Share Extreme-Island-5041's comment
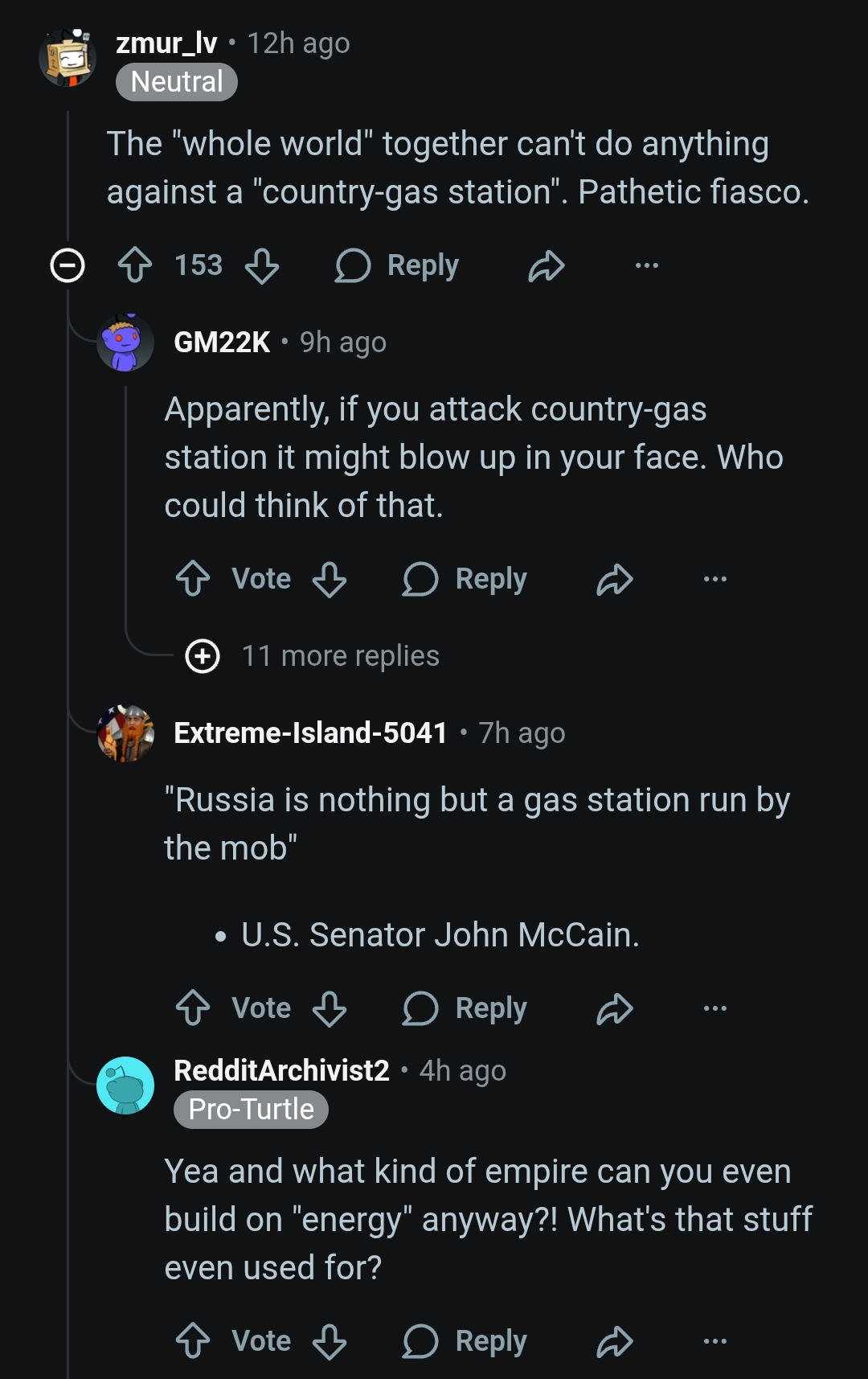This screenshot has height=1379, width=868. (615, 1008)
